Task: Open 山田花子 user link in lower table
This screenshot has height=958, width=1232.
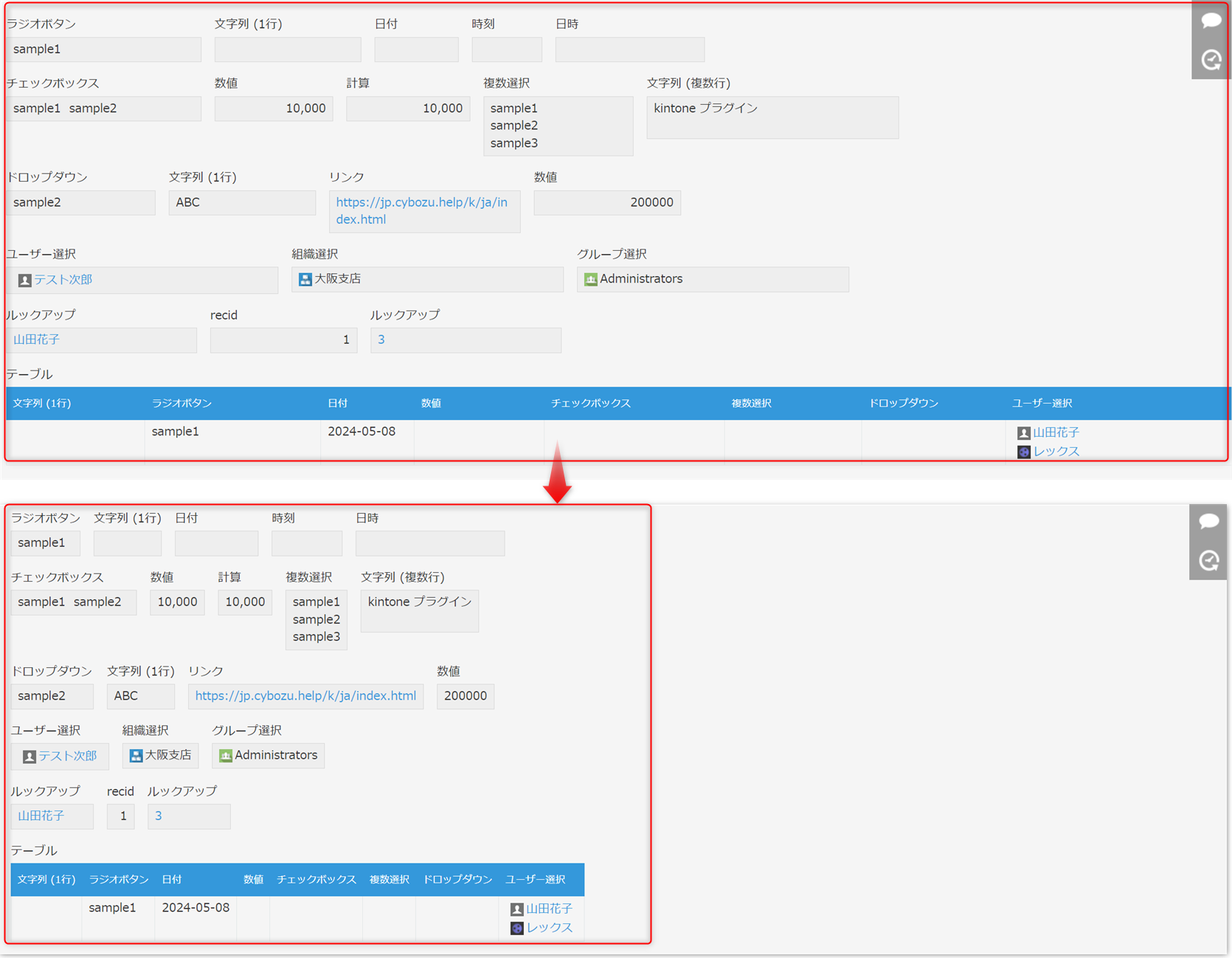Action: (550, 909)
